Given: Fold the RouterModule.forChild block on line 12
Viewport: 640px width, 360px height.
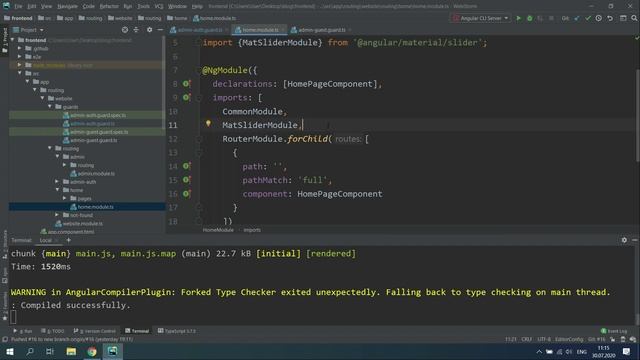Looking at the screenshot, I should pos(199,139).
